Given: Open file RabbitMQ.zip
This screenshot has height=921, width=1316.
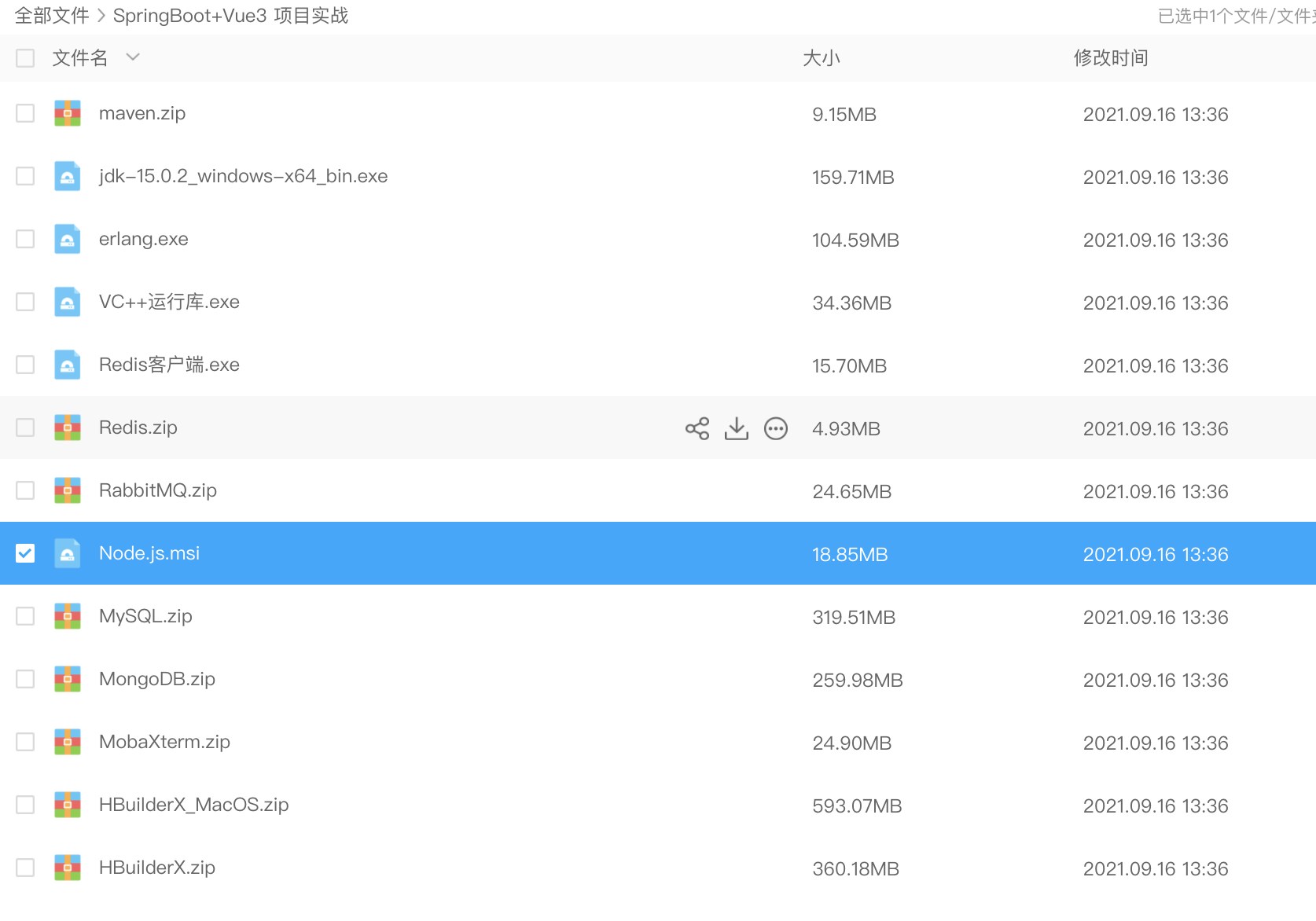Looking at the screenshot, I should 158,490.
